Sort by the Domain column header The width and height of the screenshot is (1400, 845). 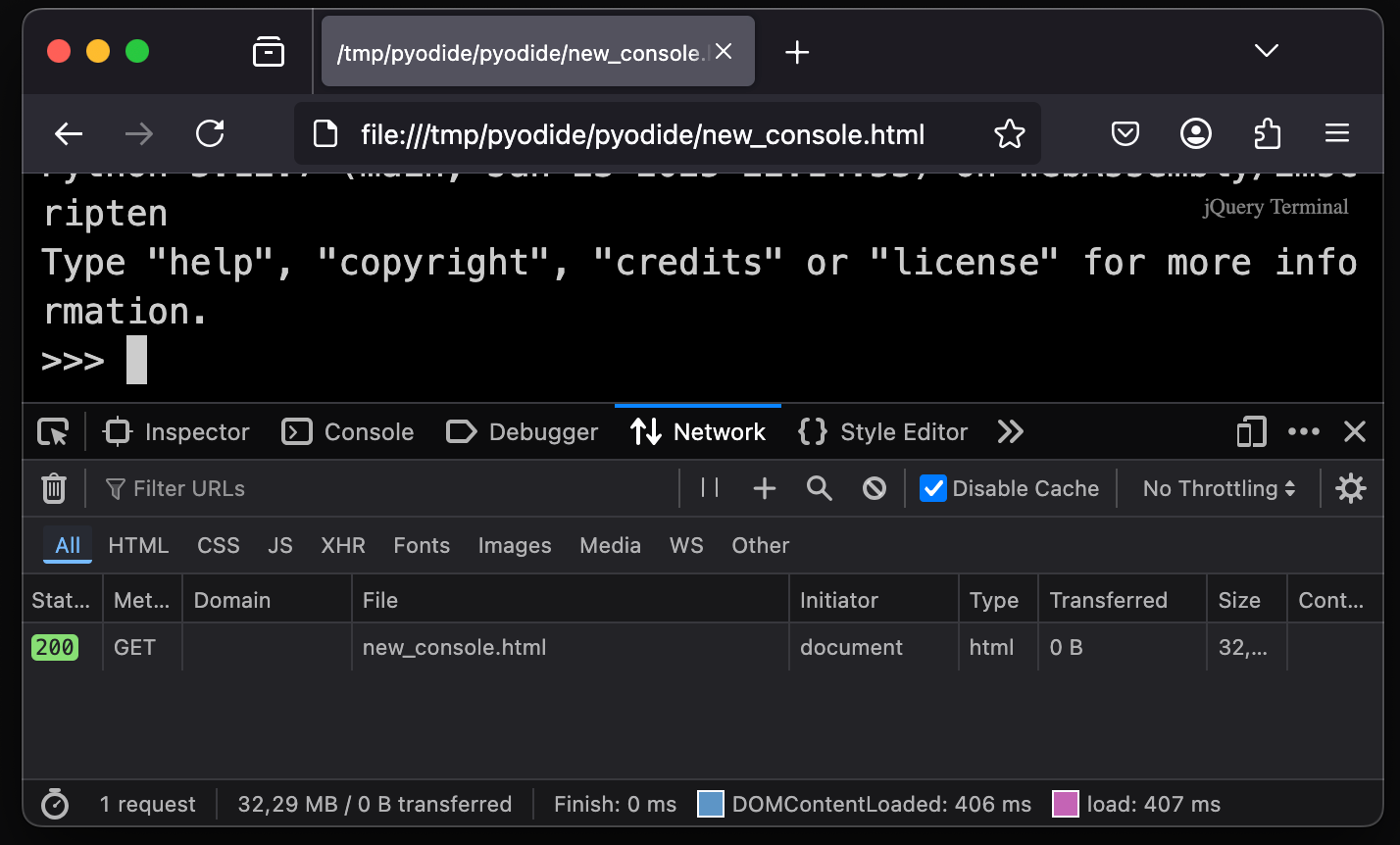click(x=267, y=600)
